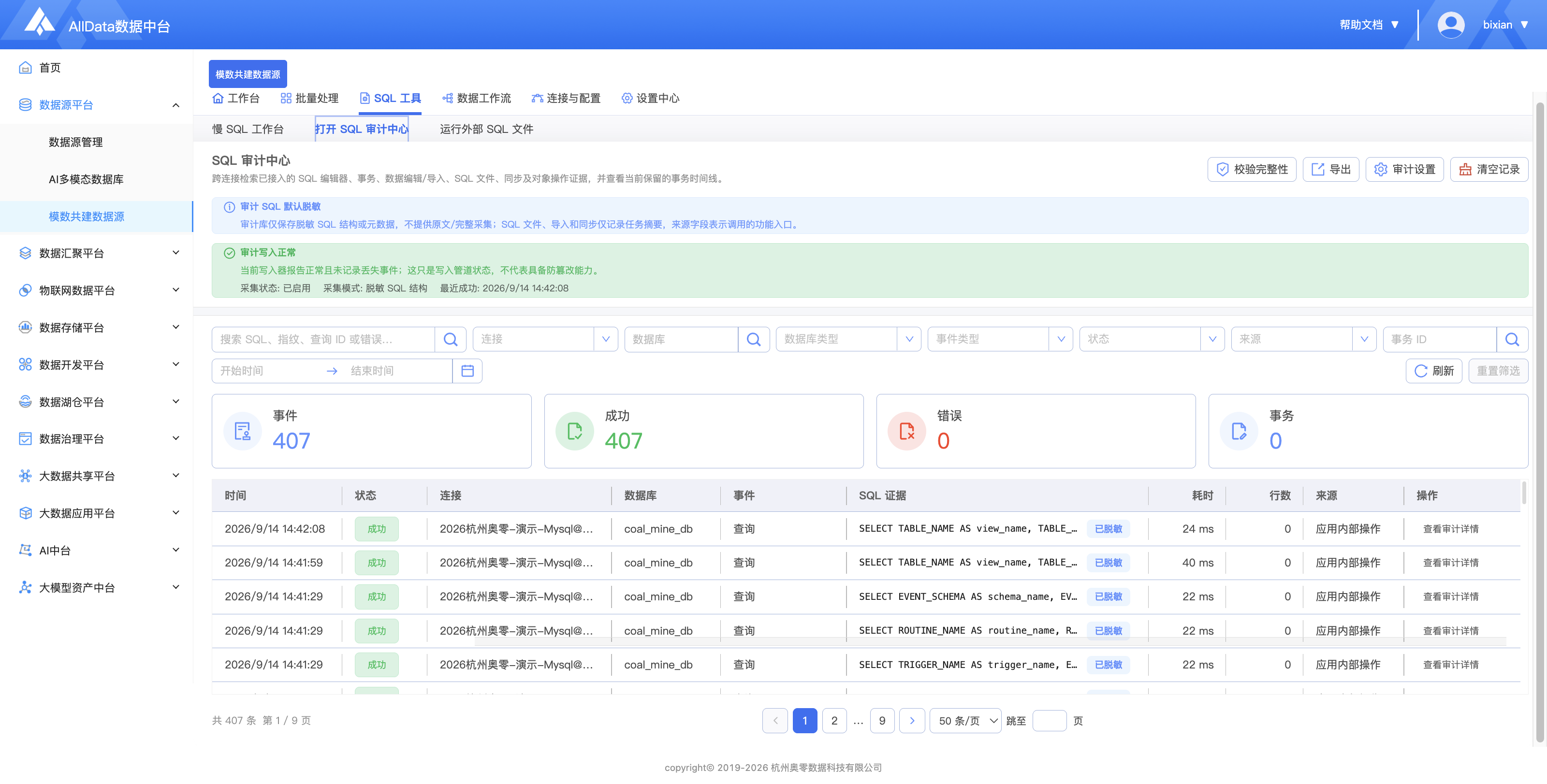
Task: Select 数据源管理 in the sidebar
Action: click(x=76, y=142)
